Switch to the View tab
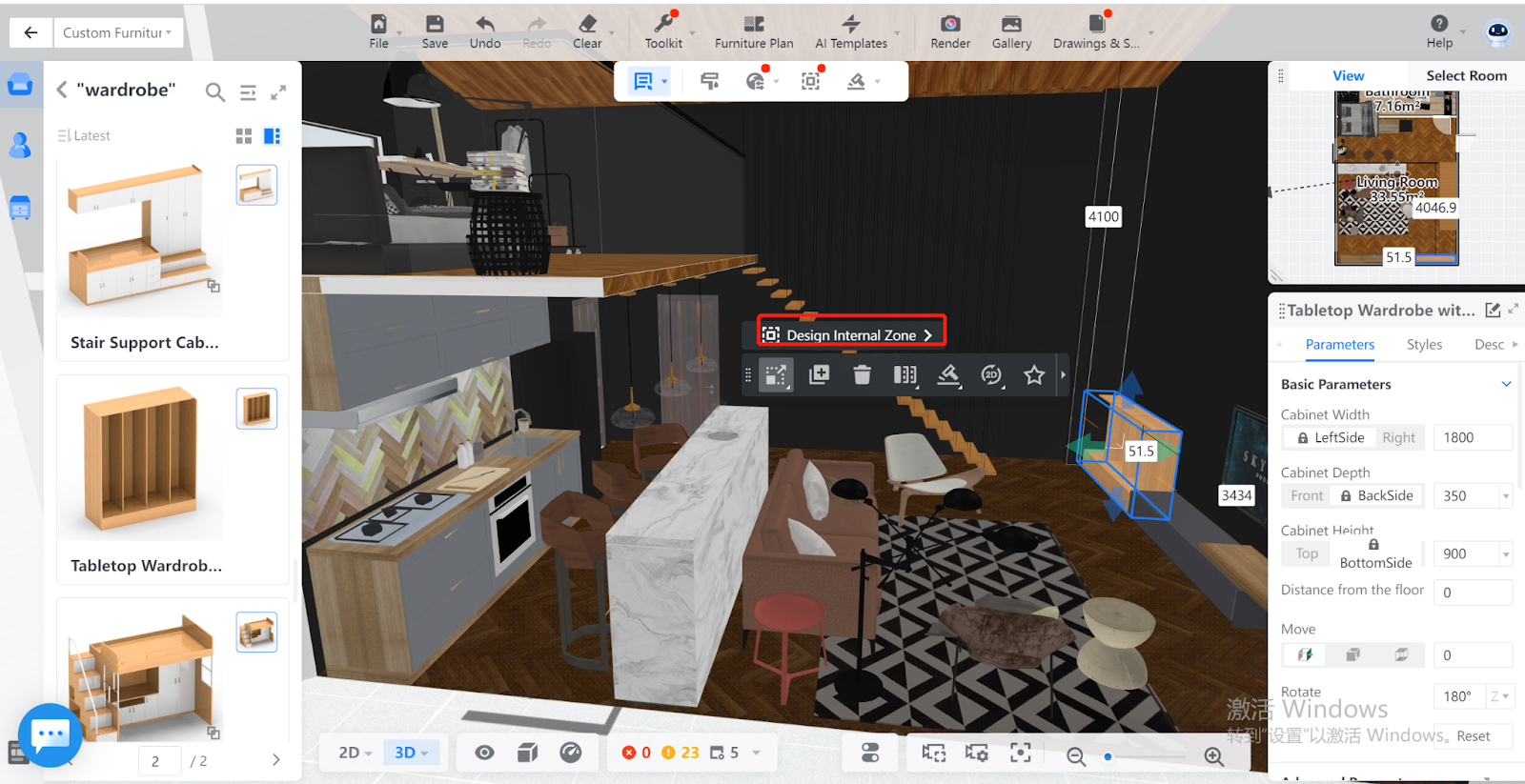1525x784 pixels. coord(1348,76)
